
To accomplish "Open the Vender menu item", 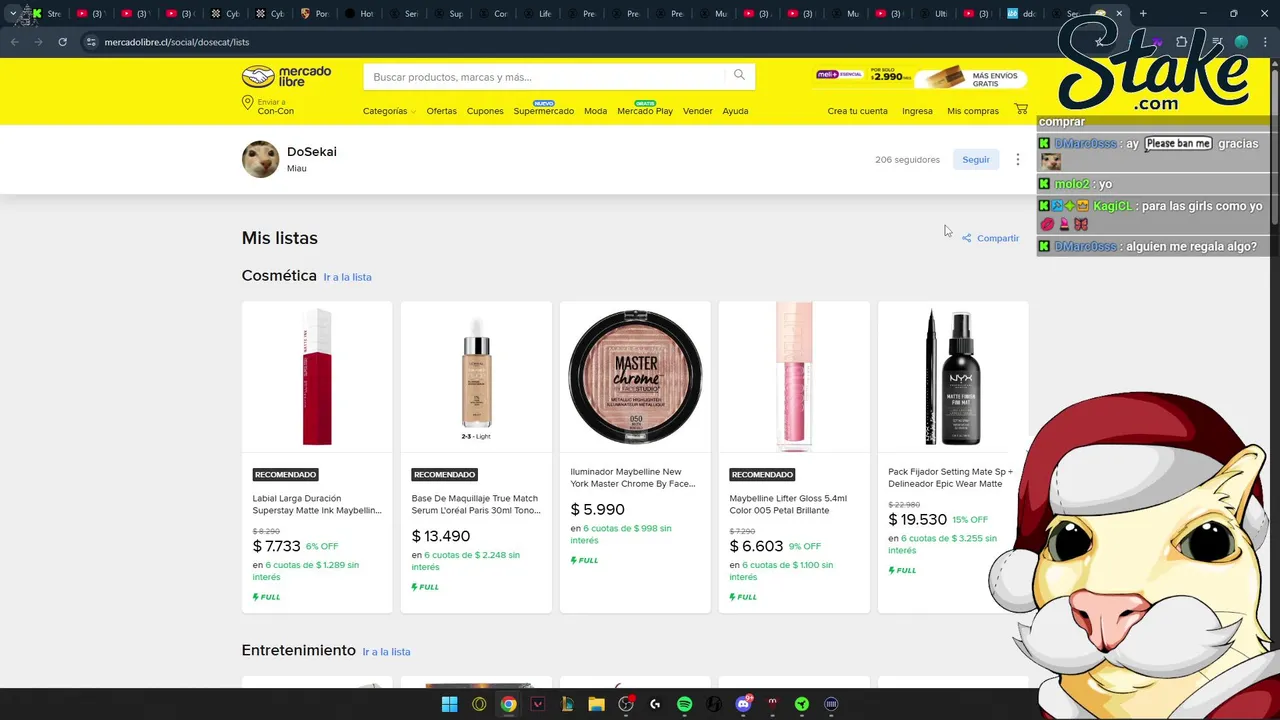I will click(x=697, y=111).
